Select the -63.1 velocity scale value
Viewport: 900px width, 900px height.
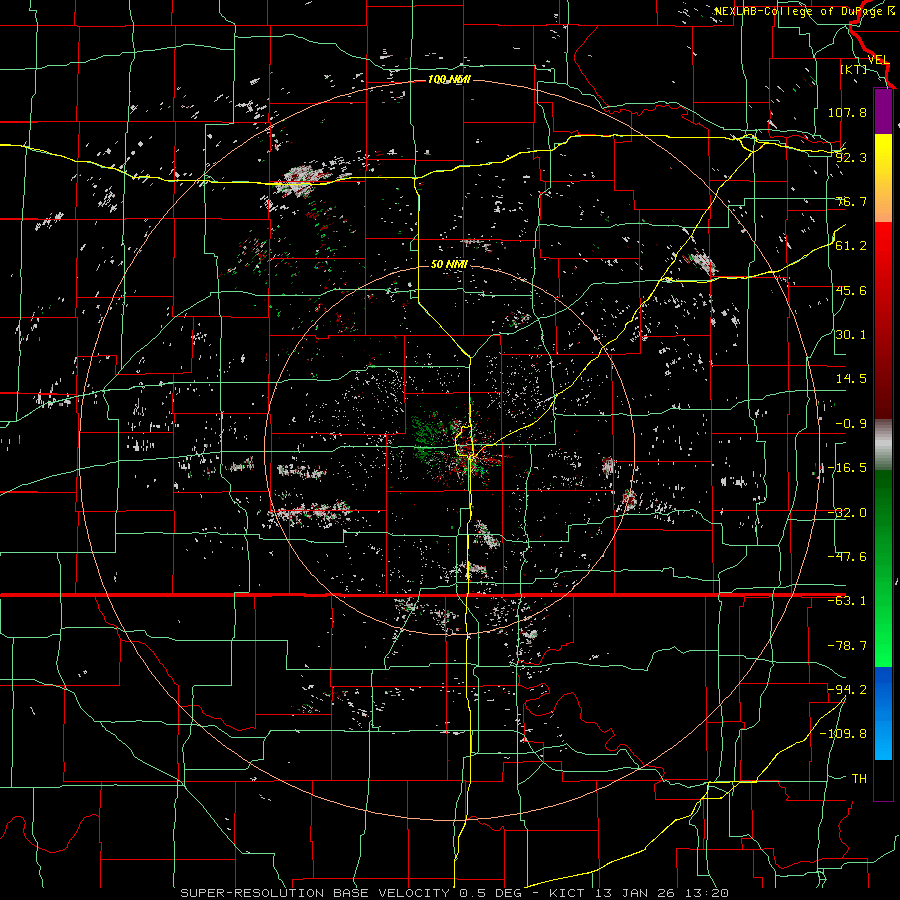pos(847,600)
